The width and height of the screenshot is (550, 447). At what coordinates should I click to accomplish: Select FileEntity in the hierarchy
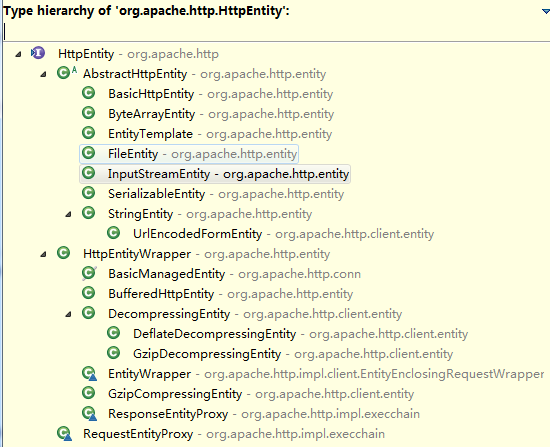(189, 154)
